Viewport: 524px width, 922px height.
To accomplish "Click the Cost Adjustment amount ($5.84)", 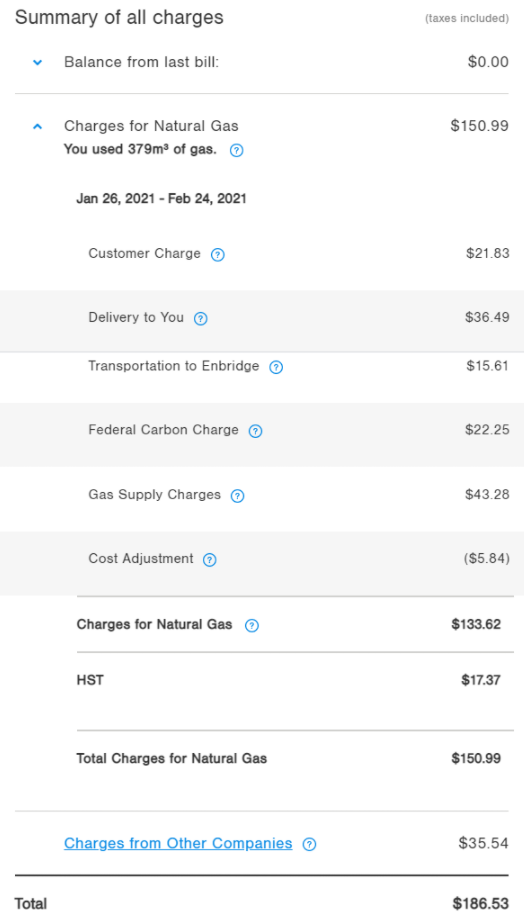I will click(486, 558).
